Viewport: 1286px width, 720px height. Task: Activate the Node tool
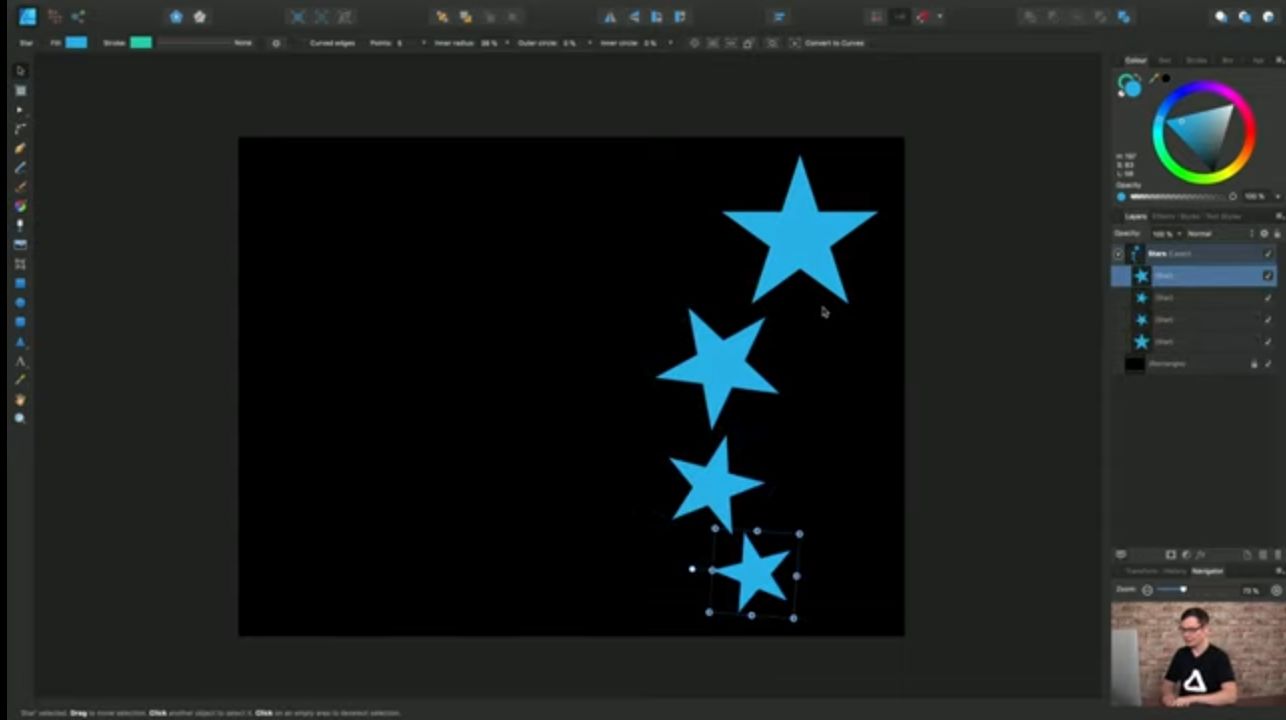tap(20, 110)
